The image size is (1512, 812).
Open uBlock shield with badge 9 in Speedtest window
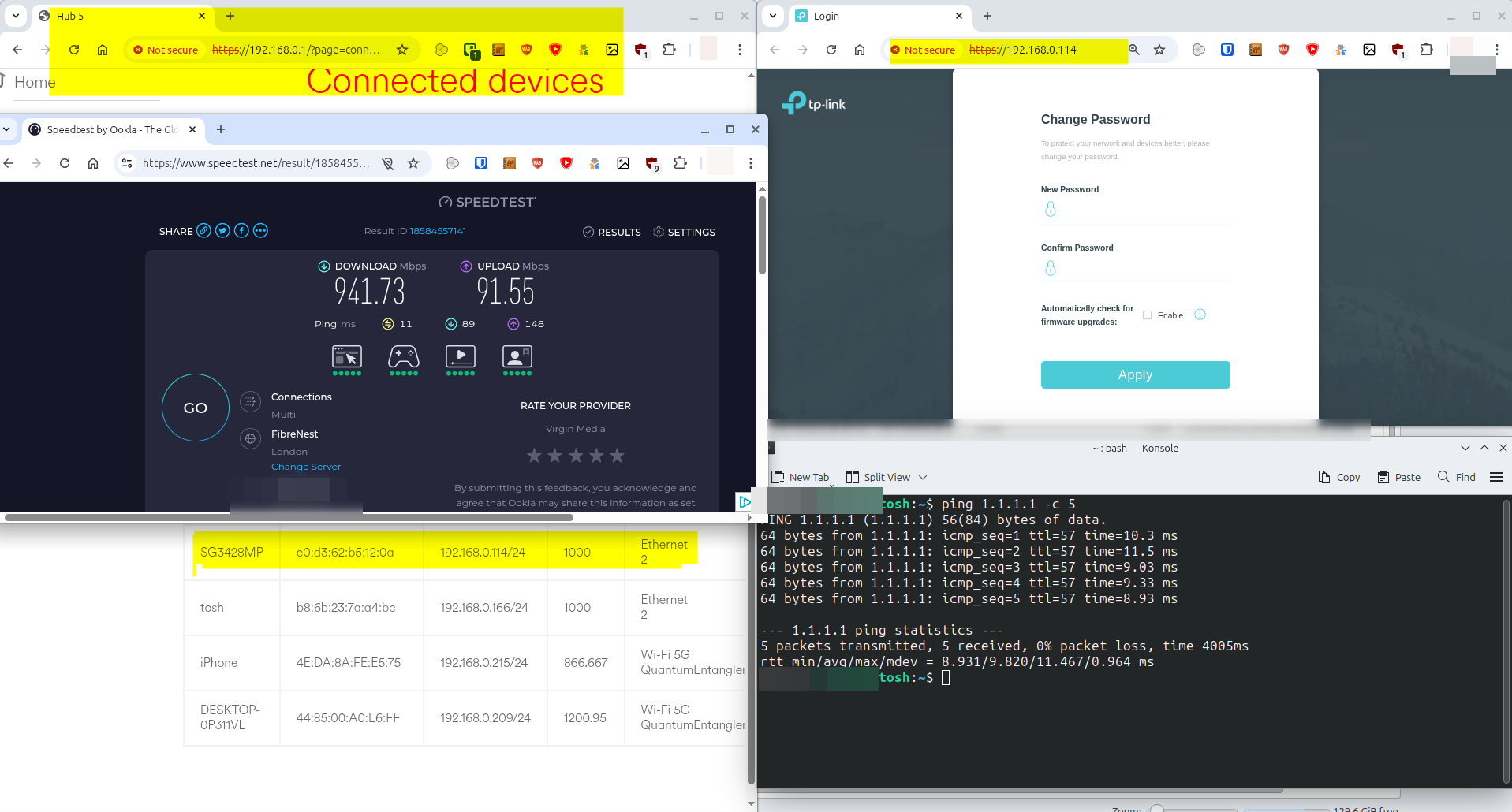[x=651, y=163]
